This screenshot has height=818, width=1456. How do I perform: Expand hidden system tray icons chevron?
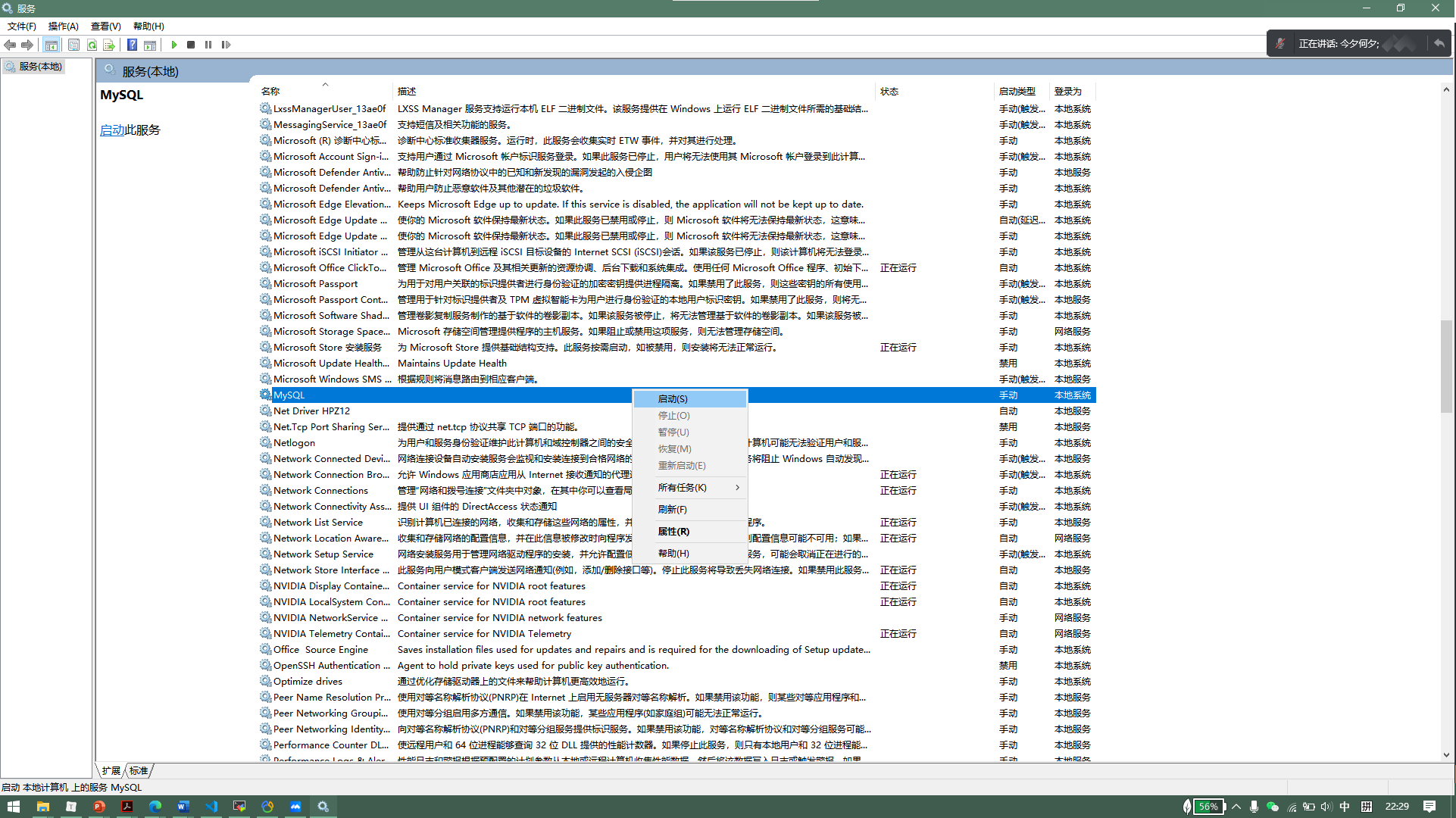pyautogui.click(x=1236, y=807)
